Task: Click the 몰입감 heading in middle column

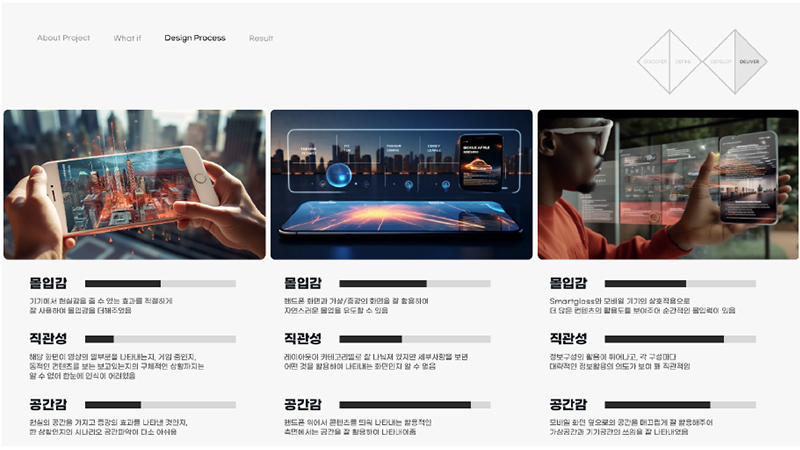Action: pos(303,283)
